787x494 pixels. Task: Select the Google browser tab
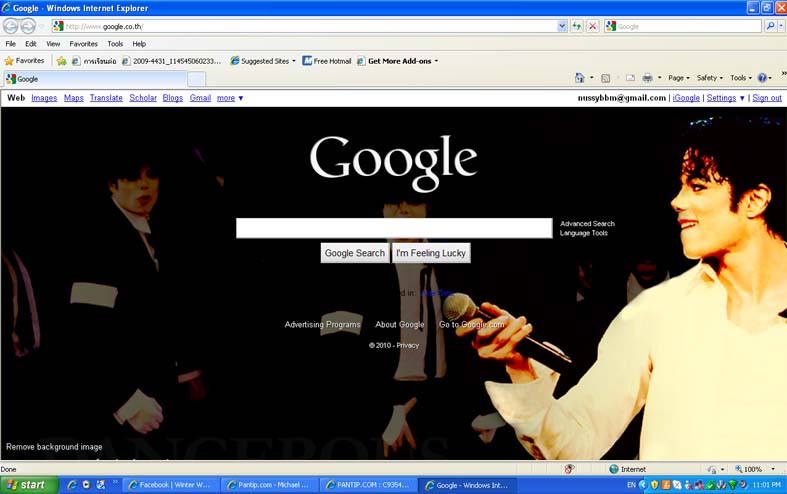[95, 79]
